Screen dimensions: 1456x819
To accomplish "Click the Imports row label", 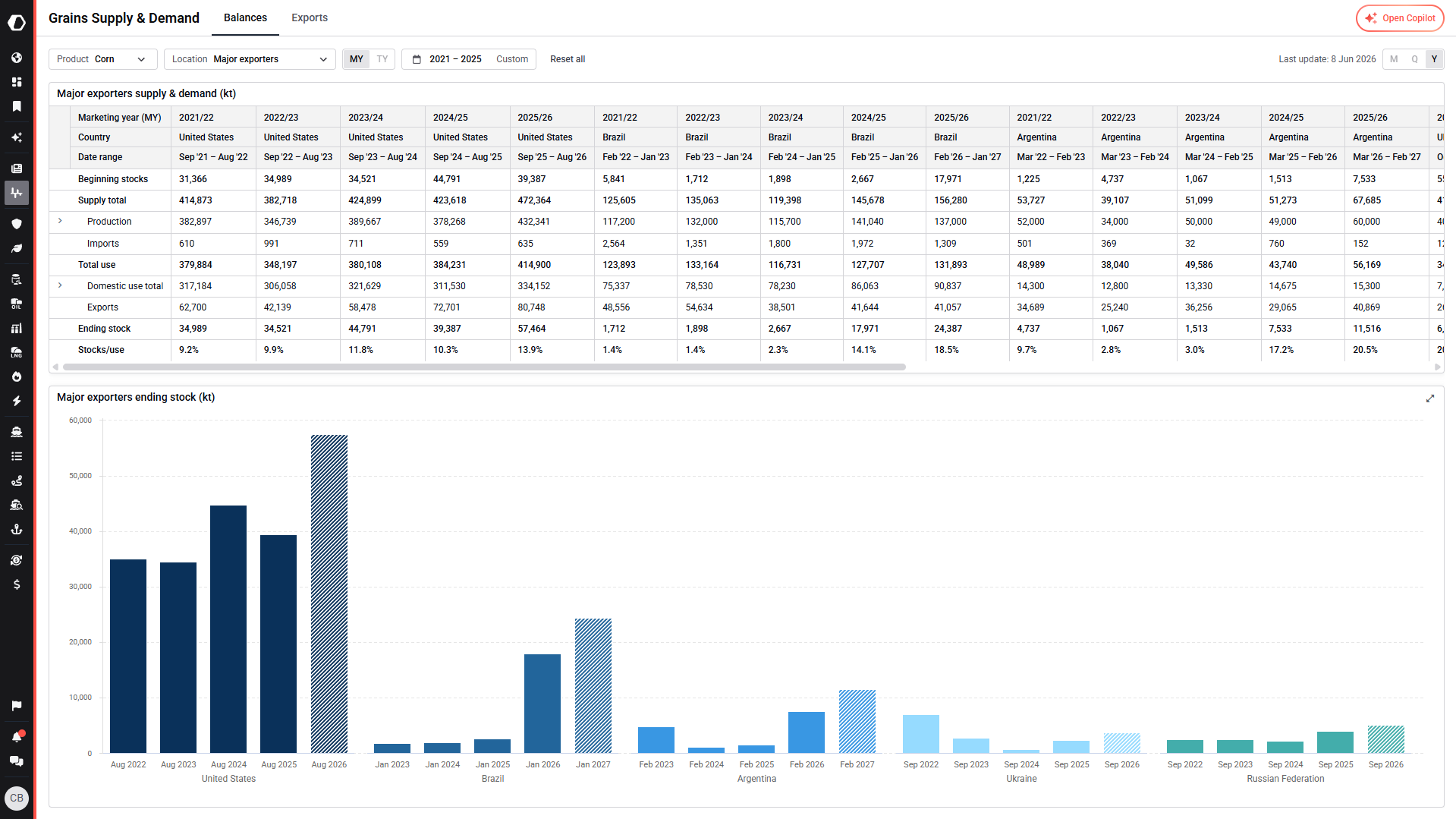I will pyautogui.click(x=102, y=244).
